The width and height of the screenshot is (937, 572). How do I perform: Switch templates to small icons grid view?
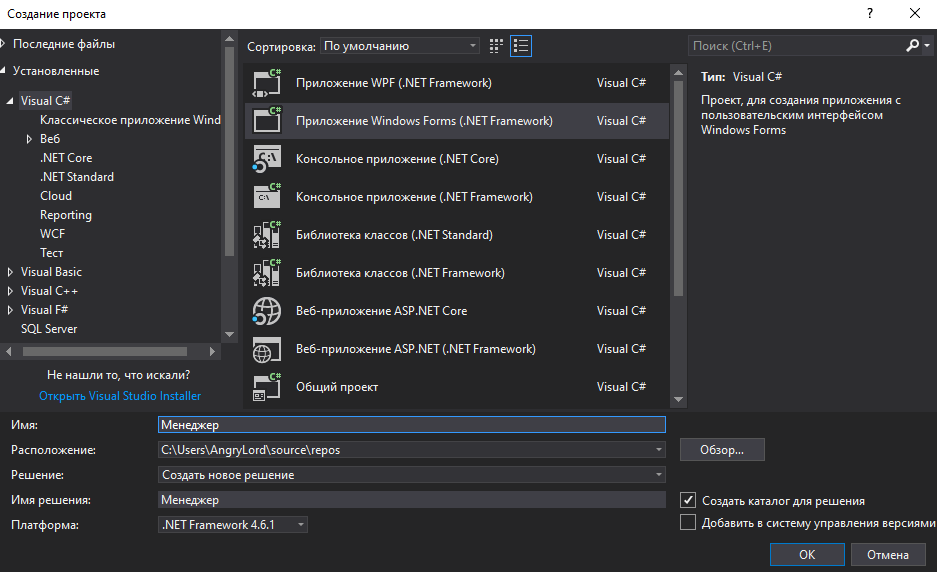click(x=496, y=46)
